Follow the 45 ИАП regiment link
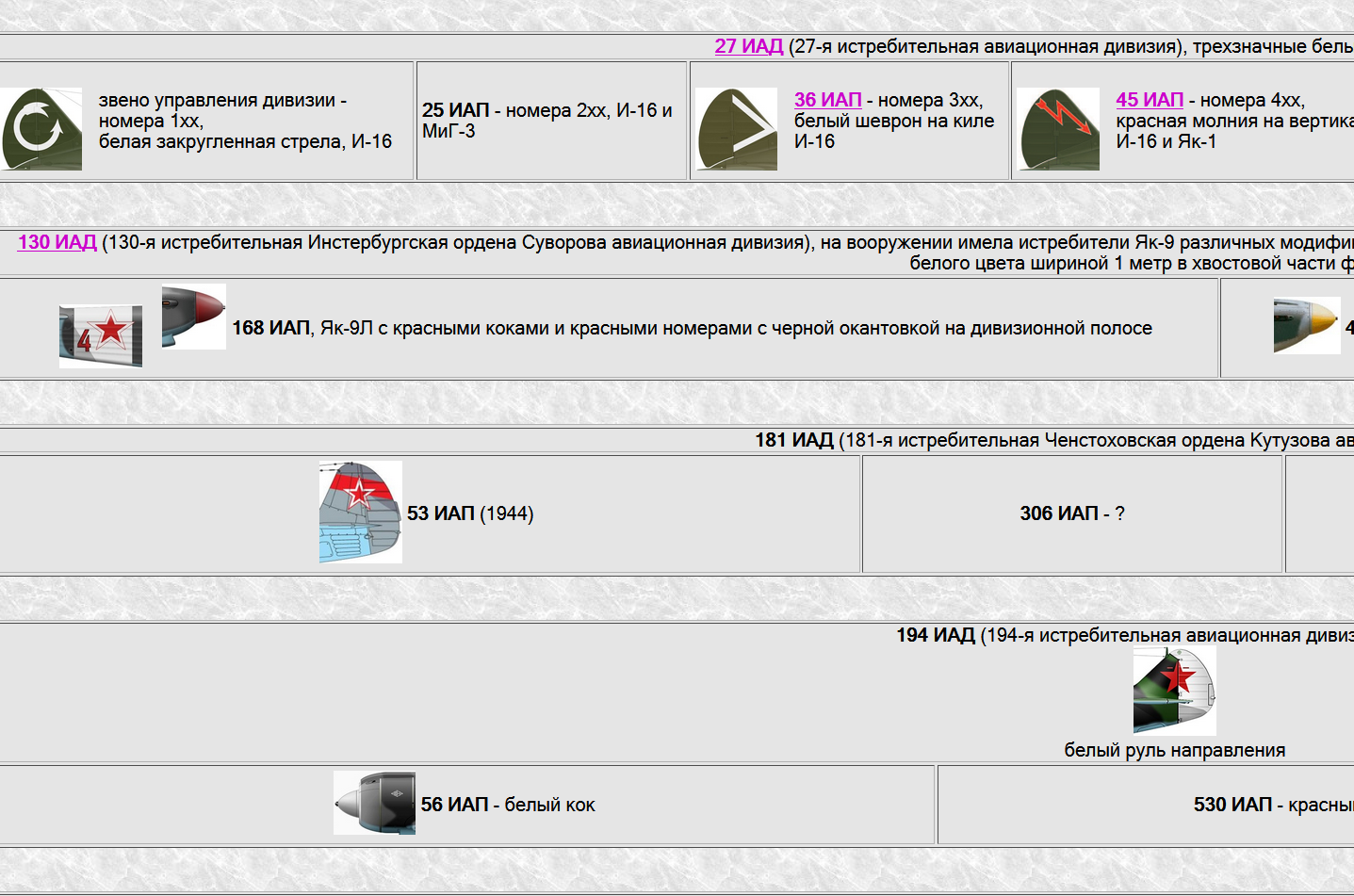The width and height of the screenshot is (1354, 896). tap(1149, 100)
